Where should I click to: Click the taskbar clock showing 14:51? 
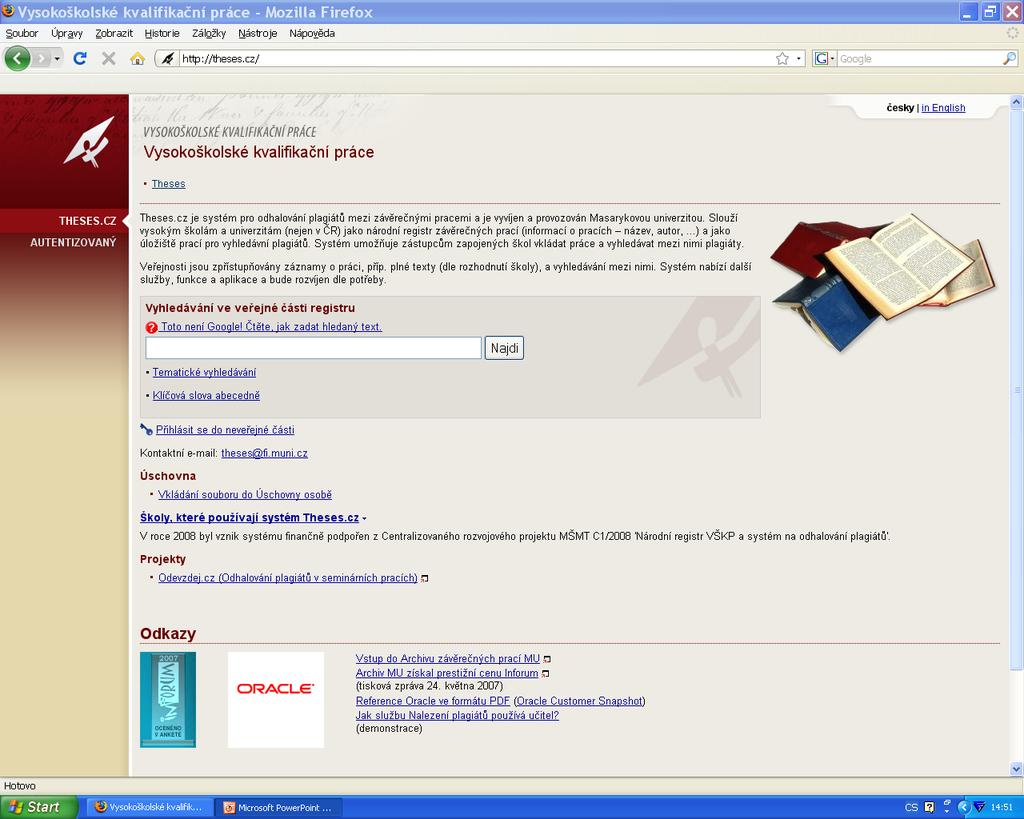[x=1002, y=808]
